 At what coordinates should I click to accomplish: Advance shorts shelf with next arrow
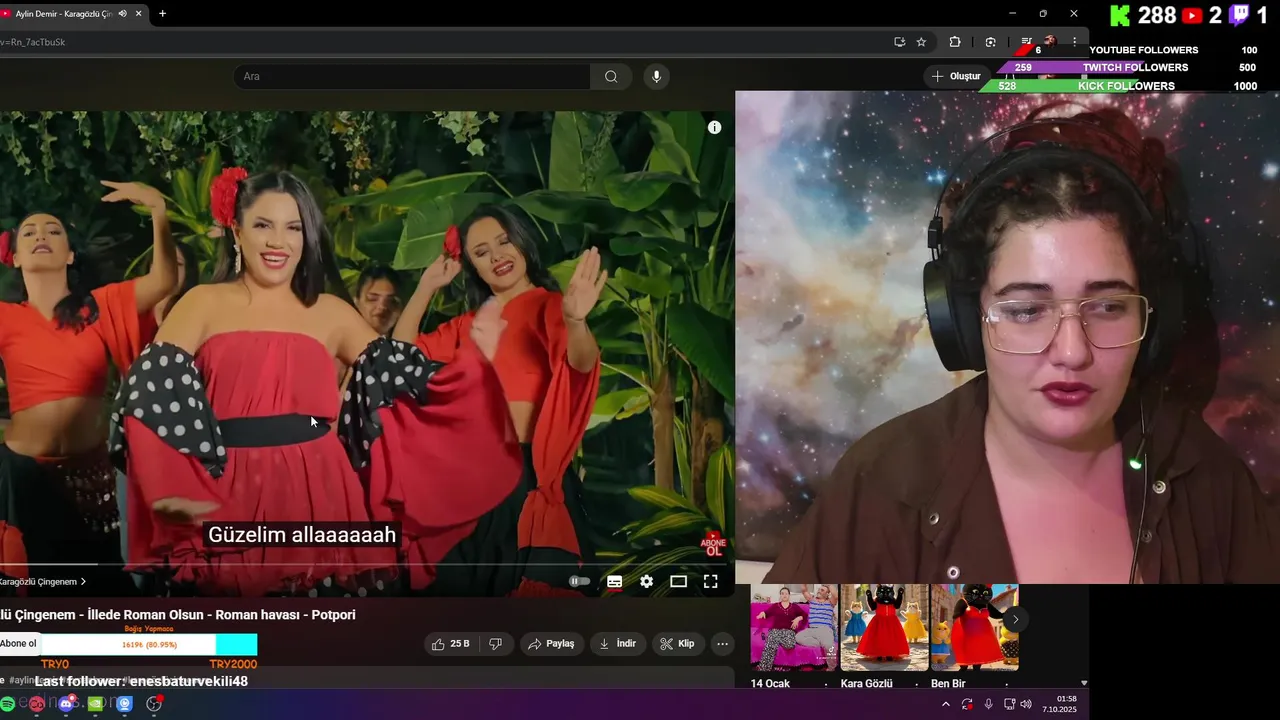1015,620
